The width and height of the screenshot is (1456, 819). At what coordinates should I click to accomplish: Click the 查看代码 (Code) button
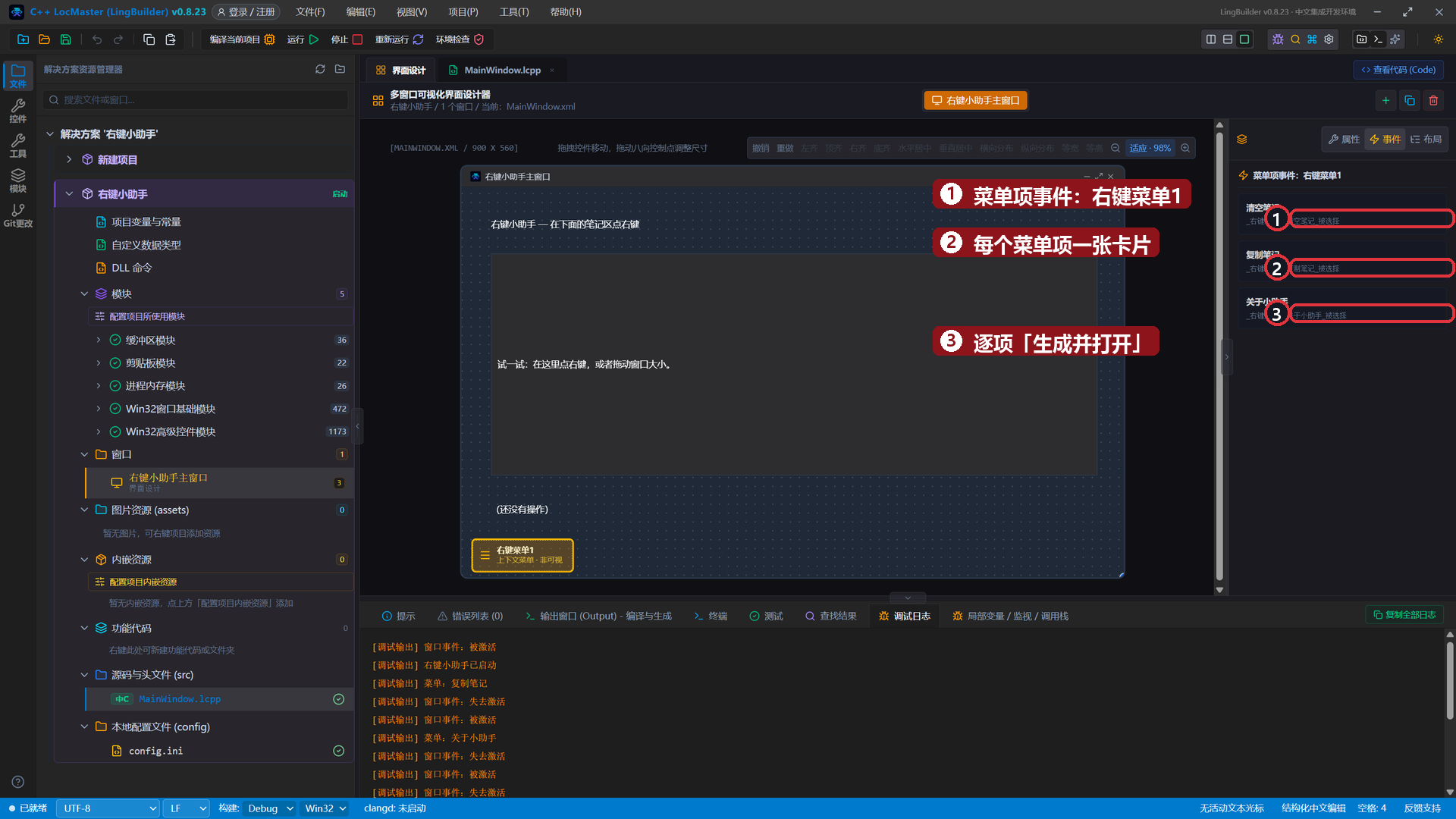(1398, 70)
